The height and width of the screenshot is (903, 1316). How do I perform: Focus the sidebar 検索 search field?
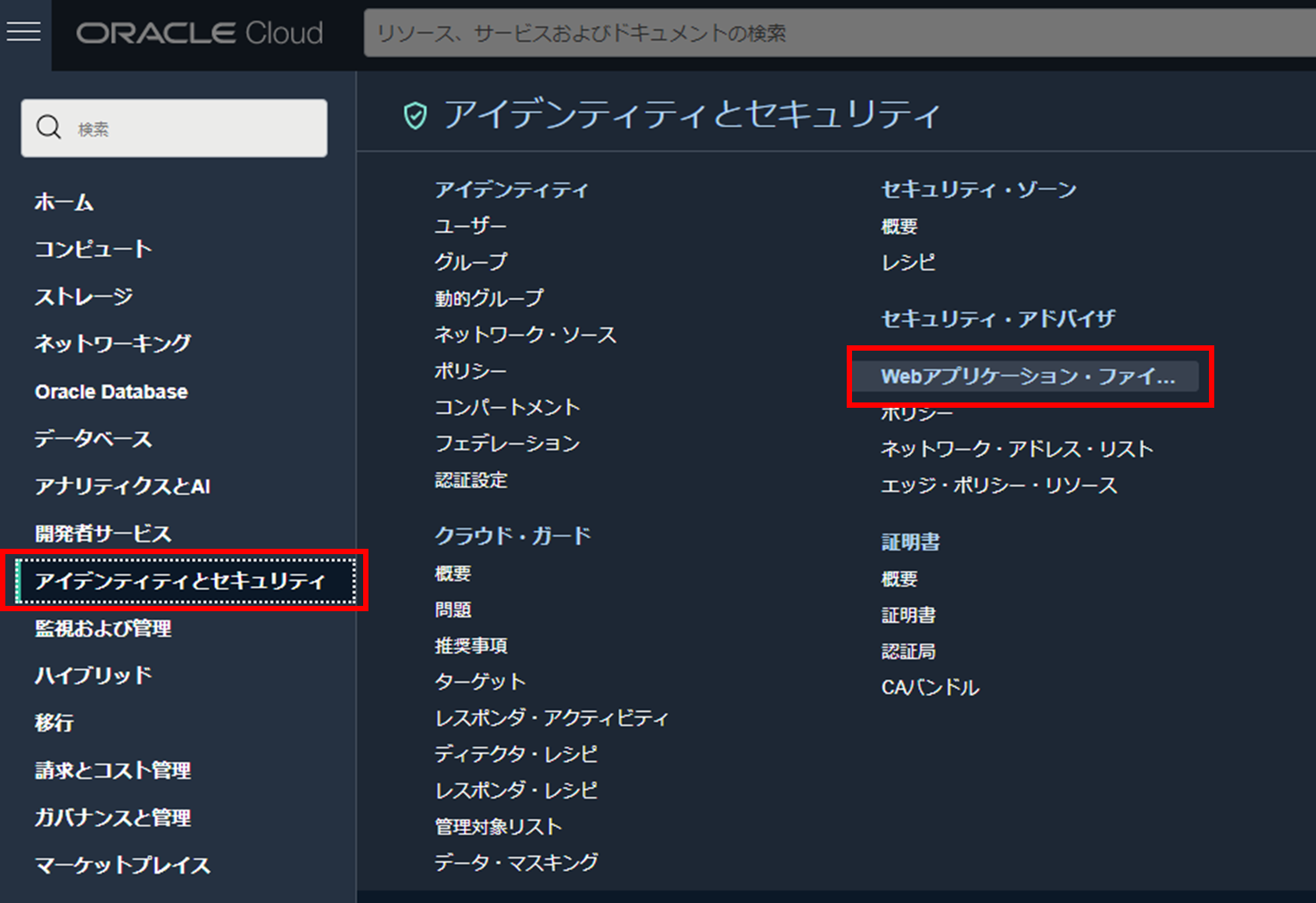[174, 128]
